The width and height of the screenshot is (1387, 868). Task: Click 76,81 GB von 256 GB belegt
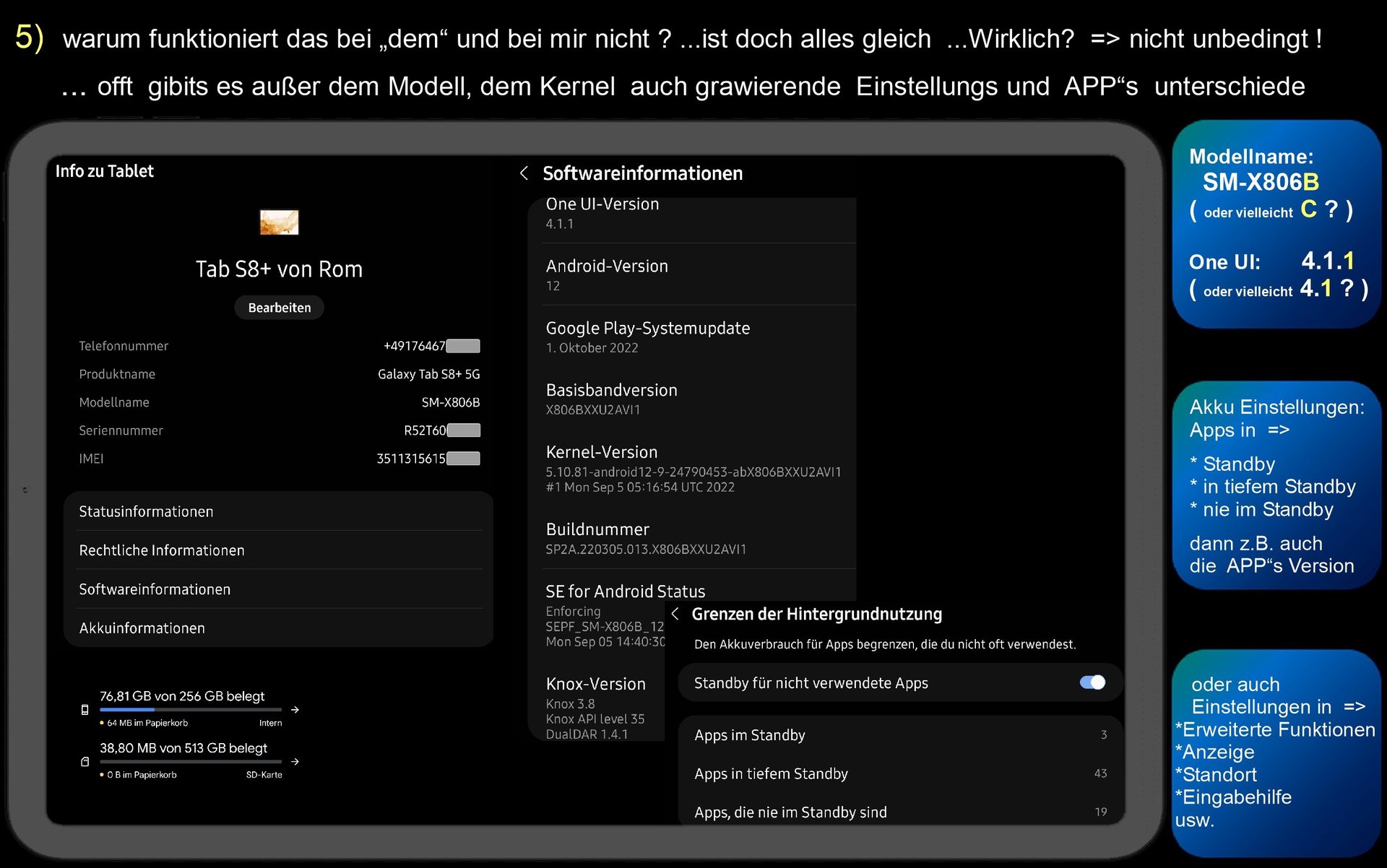point(182,696)
